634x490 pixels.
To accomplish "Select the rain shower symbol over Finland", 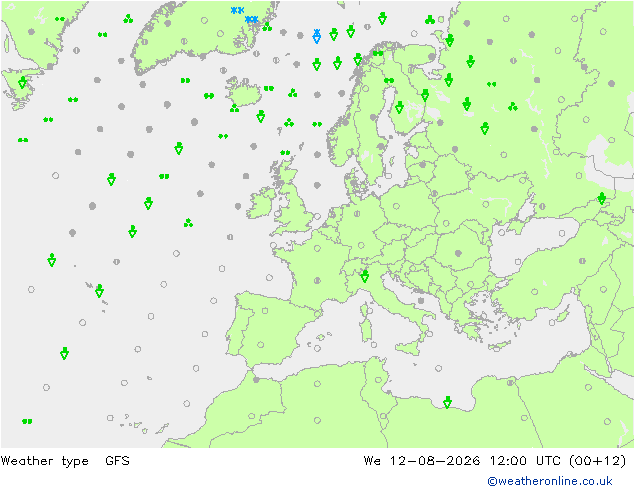I will [x=399, y=107].
